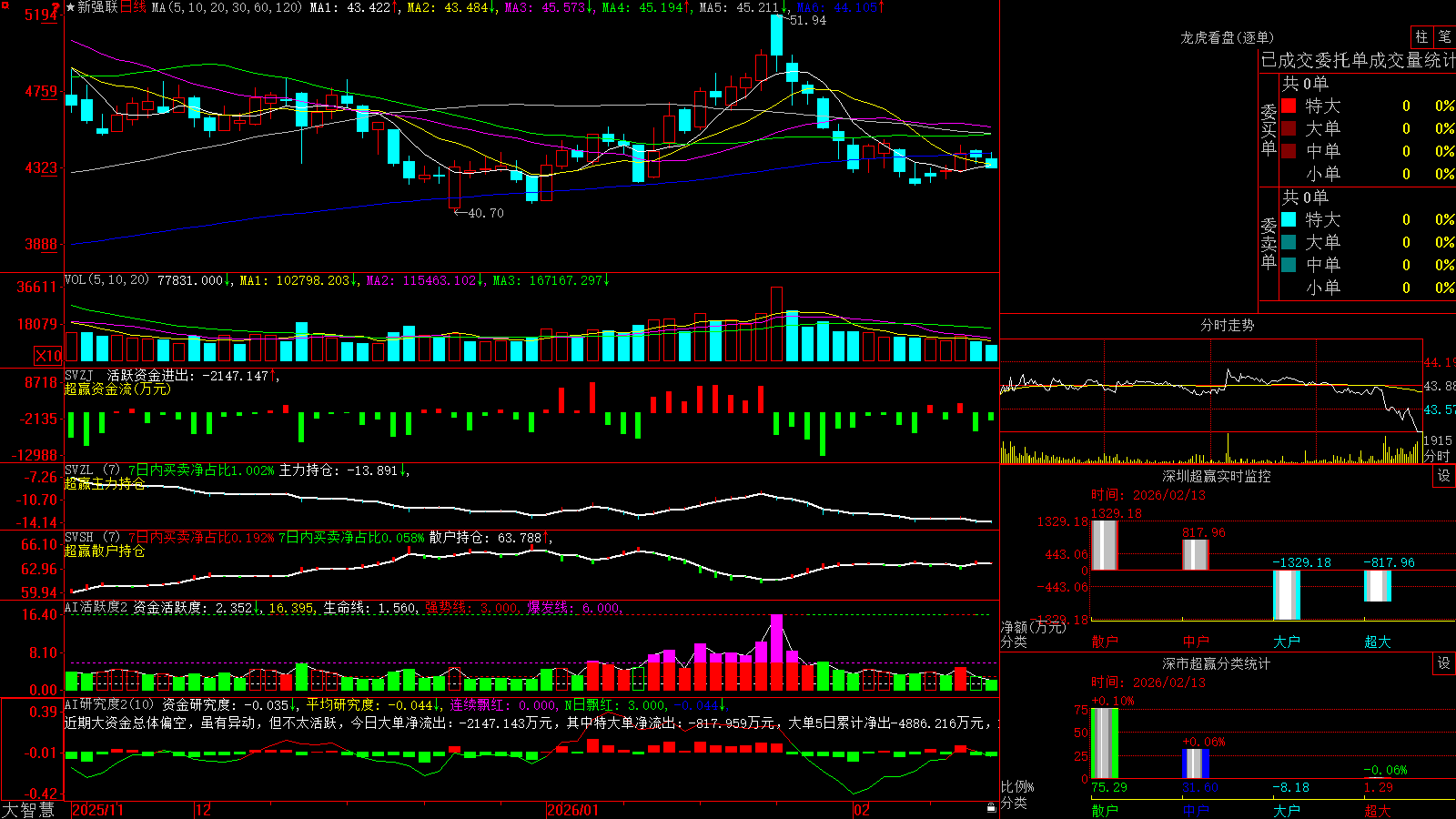Click the 时间: 2026/02/13 under 深圳超赢实时监控

(1148, 495)
